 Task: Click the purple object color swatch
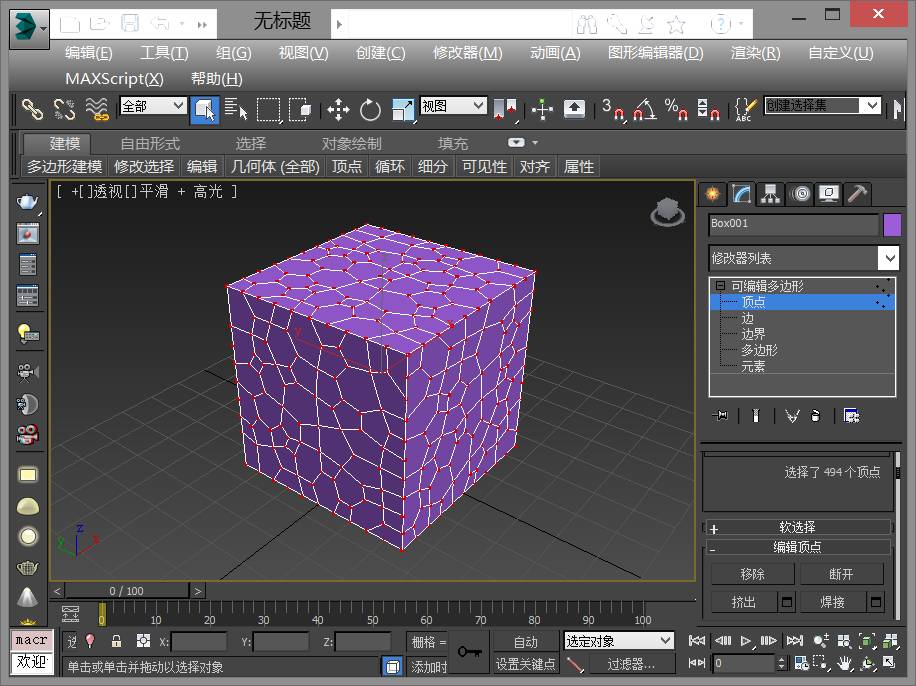[x=892, y=225]
